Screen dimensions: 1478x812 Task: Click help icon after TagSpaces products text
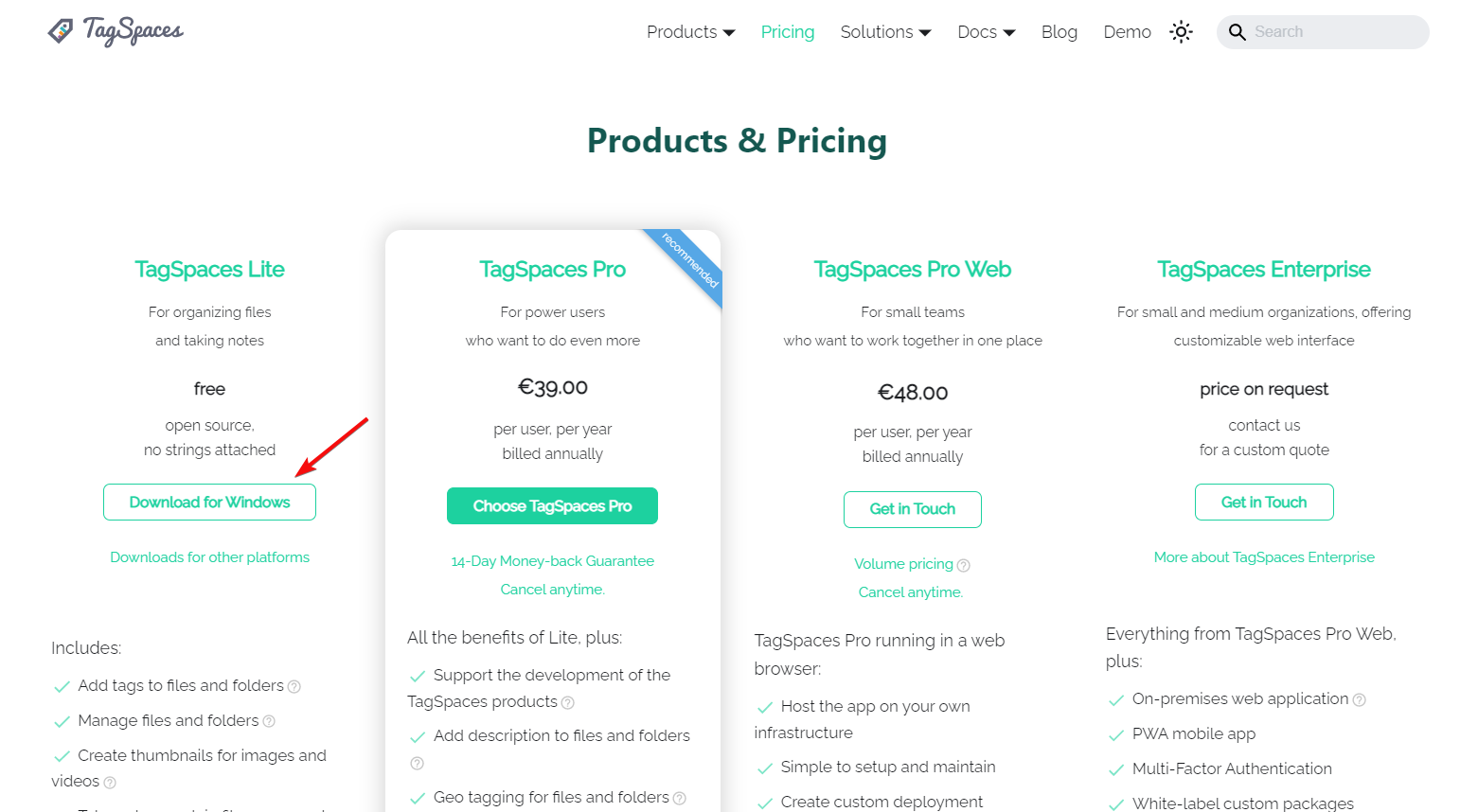coord(568,703)
